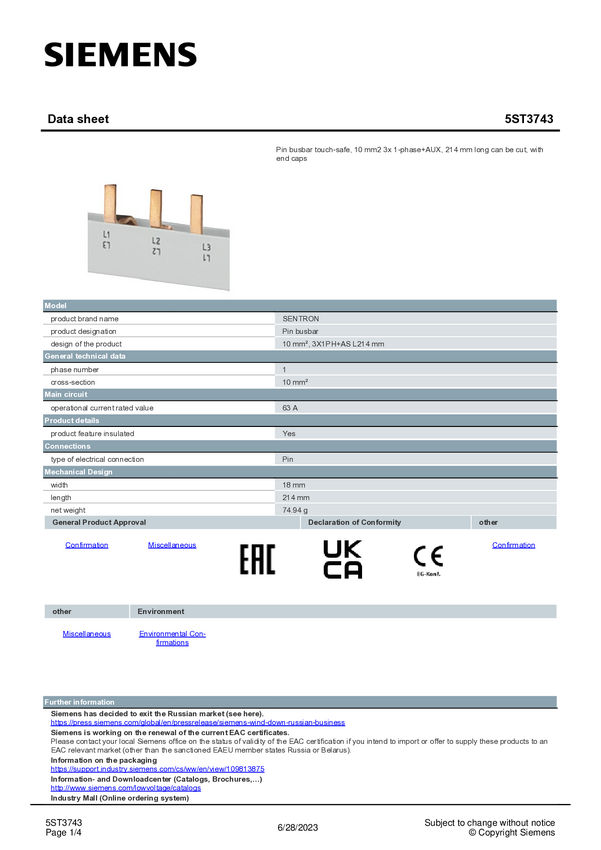Click the 'cross-section' row label
Screen dimensions: 601x850
[73, 382]
